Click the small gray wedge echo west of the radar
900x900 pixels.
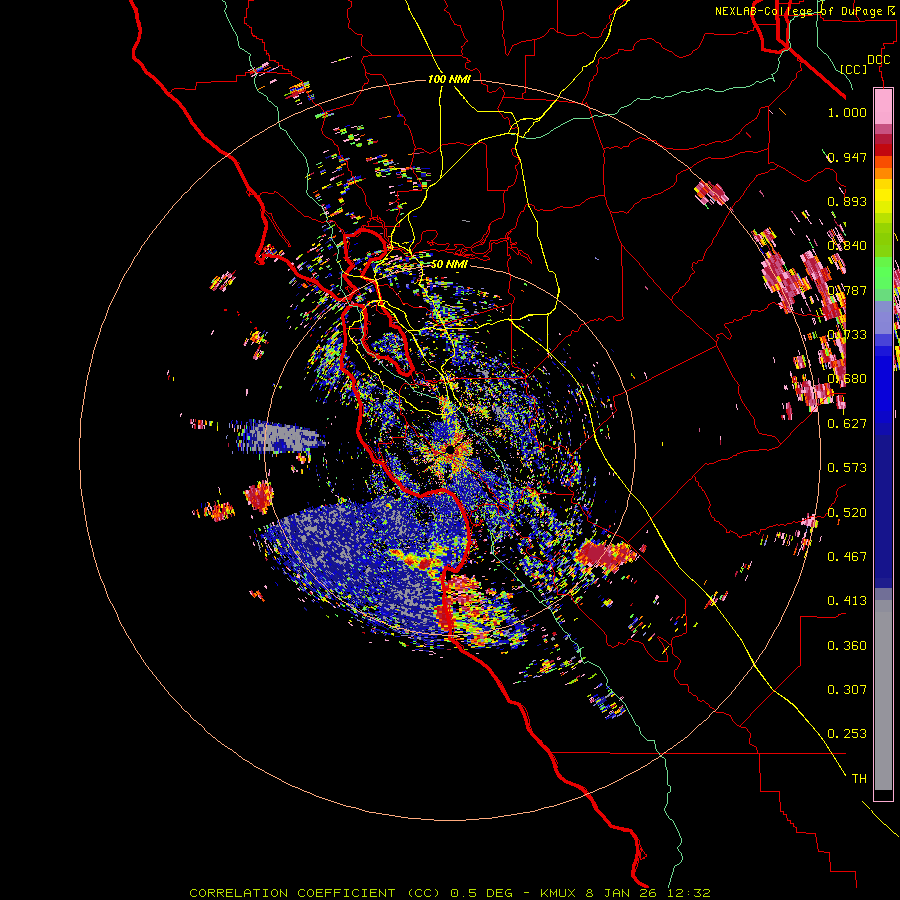(x=280, y=436)
